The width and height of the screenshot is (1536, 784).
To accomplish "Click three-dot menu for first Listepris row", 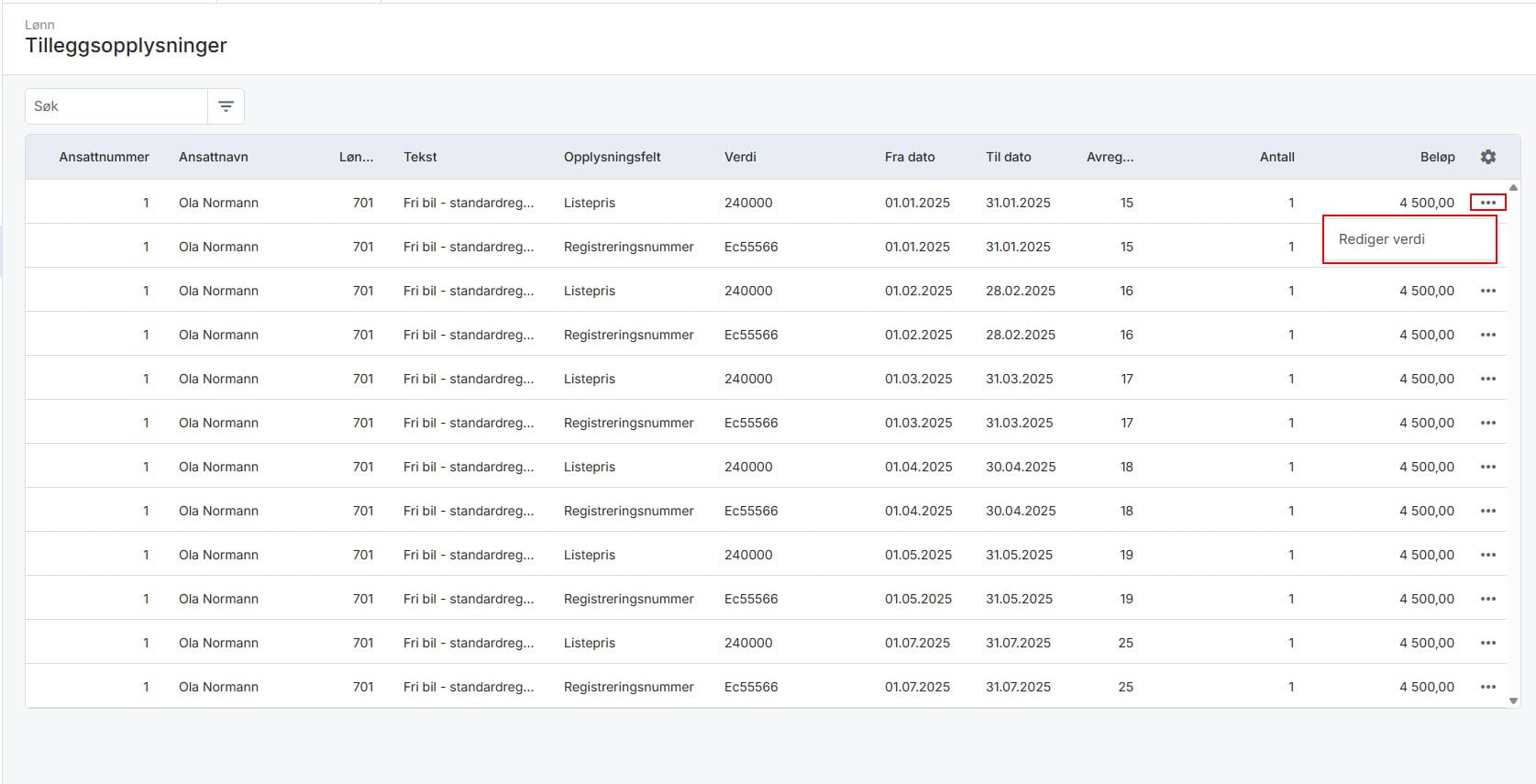I will [x=1487, y=203].
